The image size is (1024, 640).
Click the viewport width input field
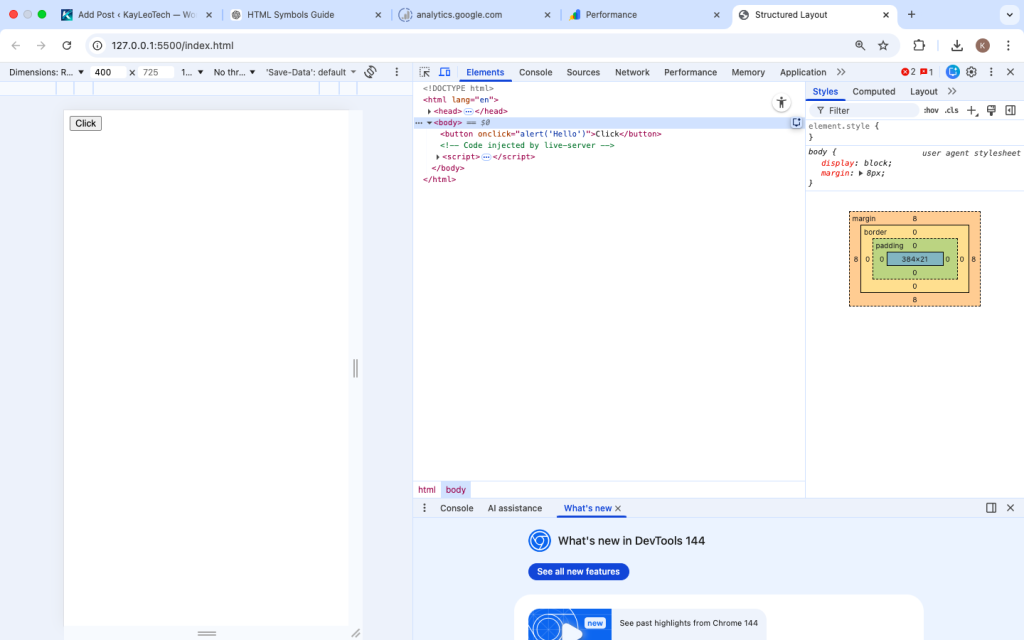[108, 72]
